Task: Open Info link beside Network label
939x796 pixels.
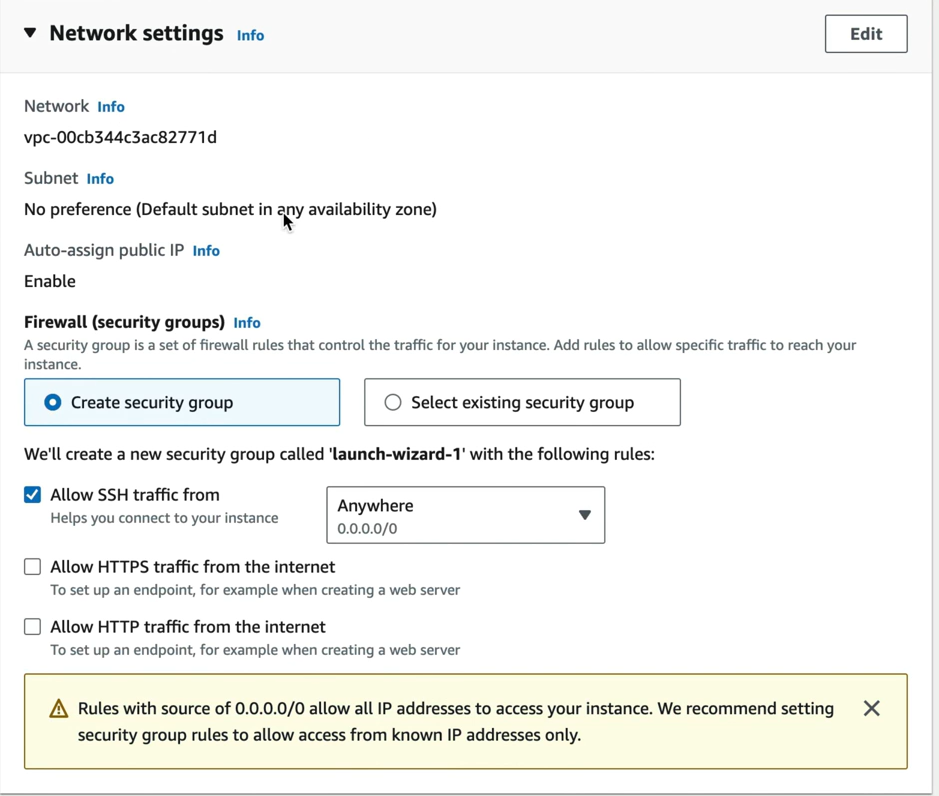Action: click(x=111, y=107)
